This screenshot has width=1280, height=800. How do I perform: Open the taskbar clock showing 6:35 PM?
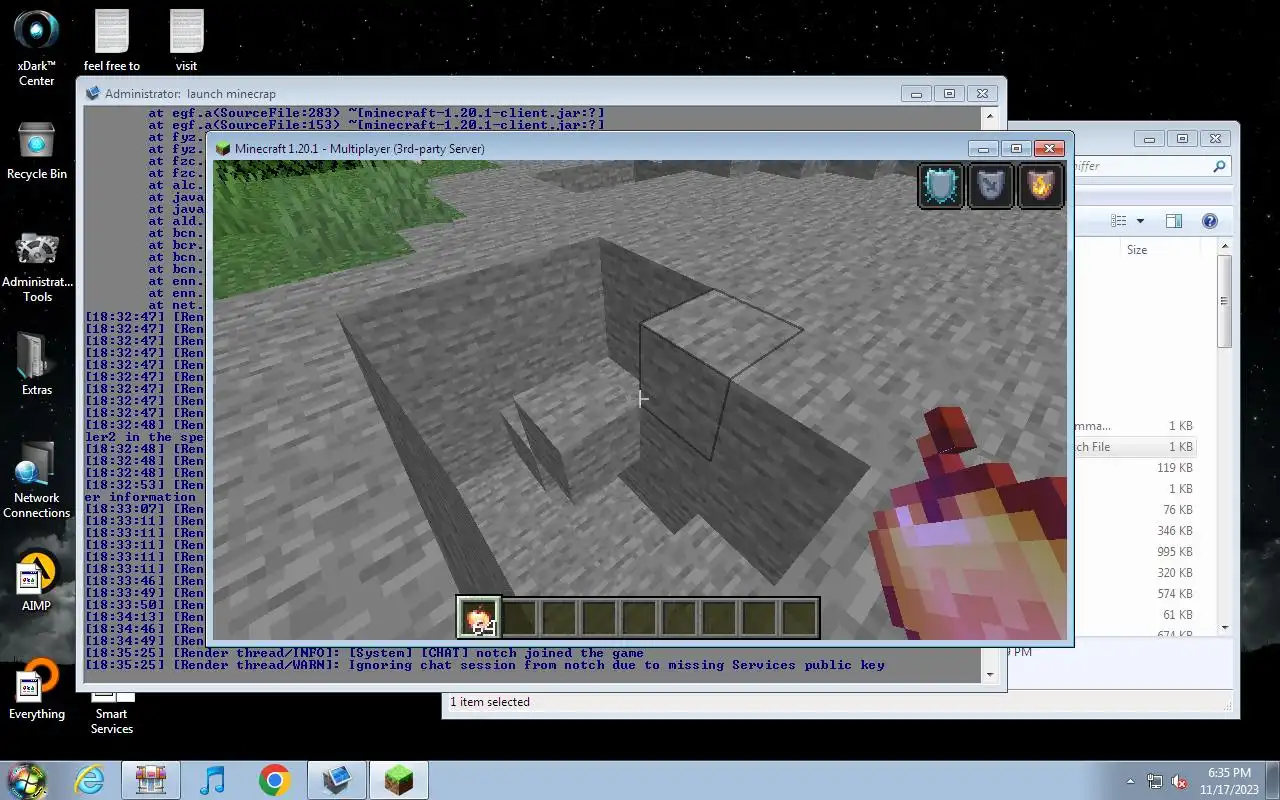point(1229,781)
